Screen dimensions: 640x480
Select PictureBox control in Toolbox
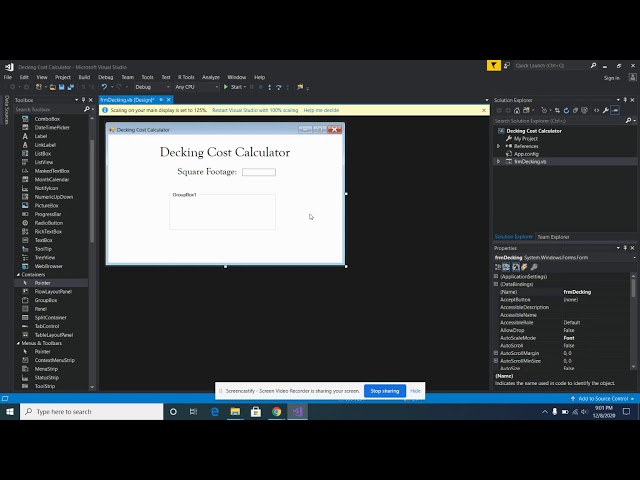pyautogui.click(x=47, y=205)
